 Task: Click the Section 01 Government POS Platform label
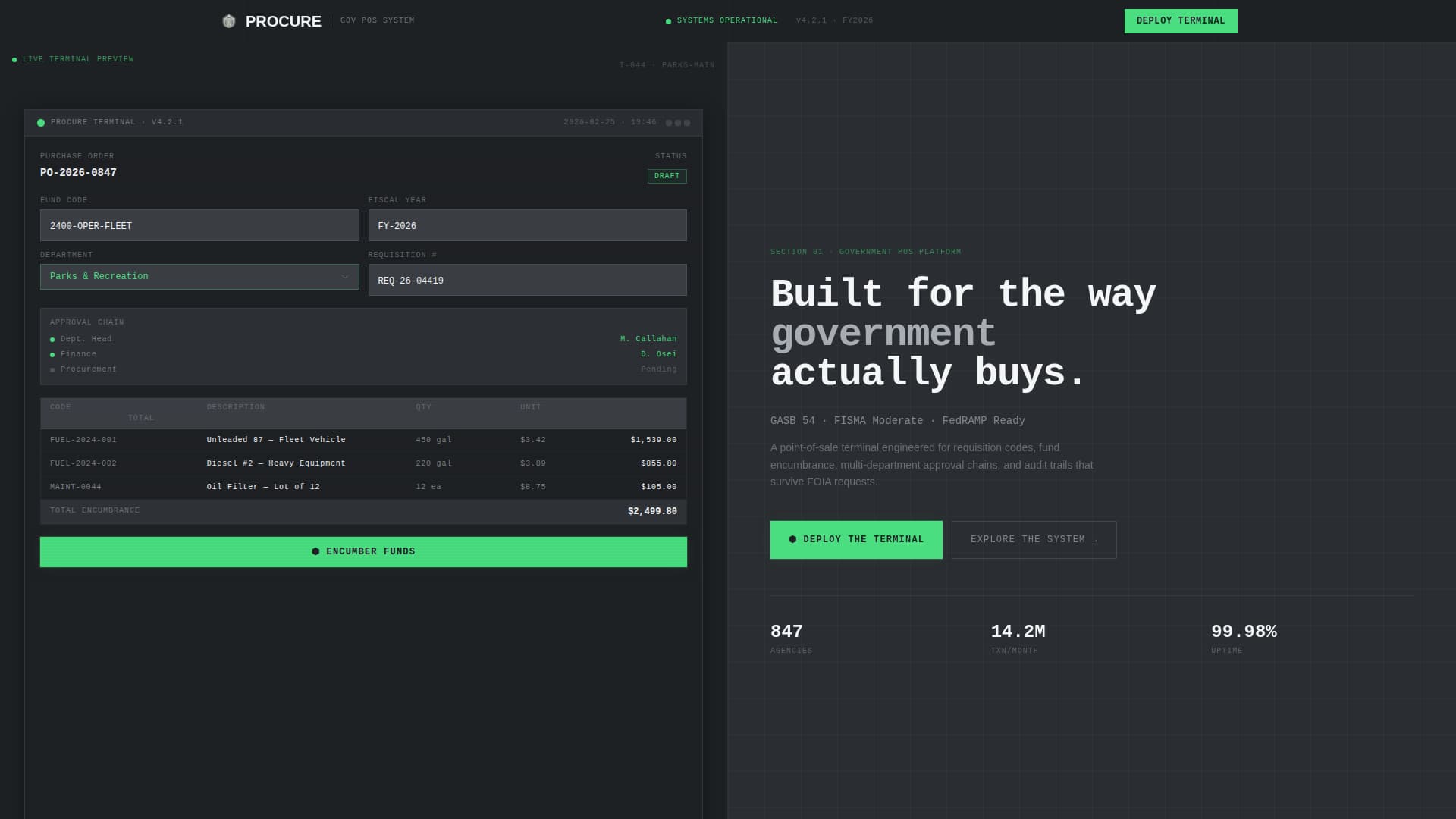pyautogui.click(x=865, y=252)
